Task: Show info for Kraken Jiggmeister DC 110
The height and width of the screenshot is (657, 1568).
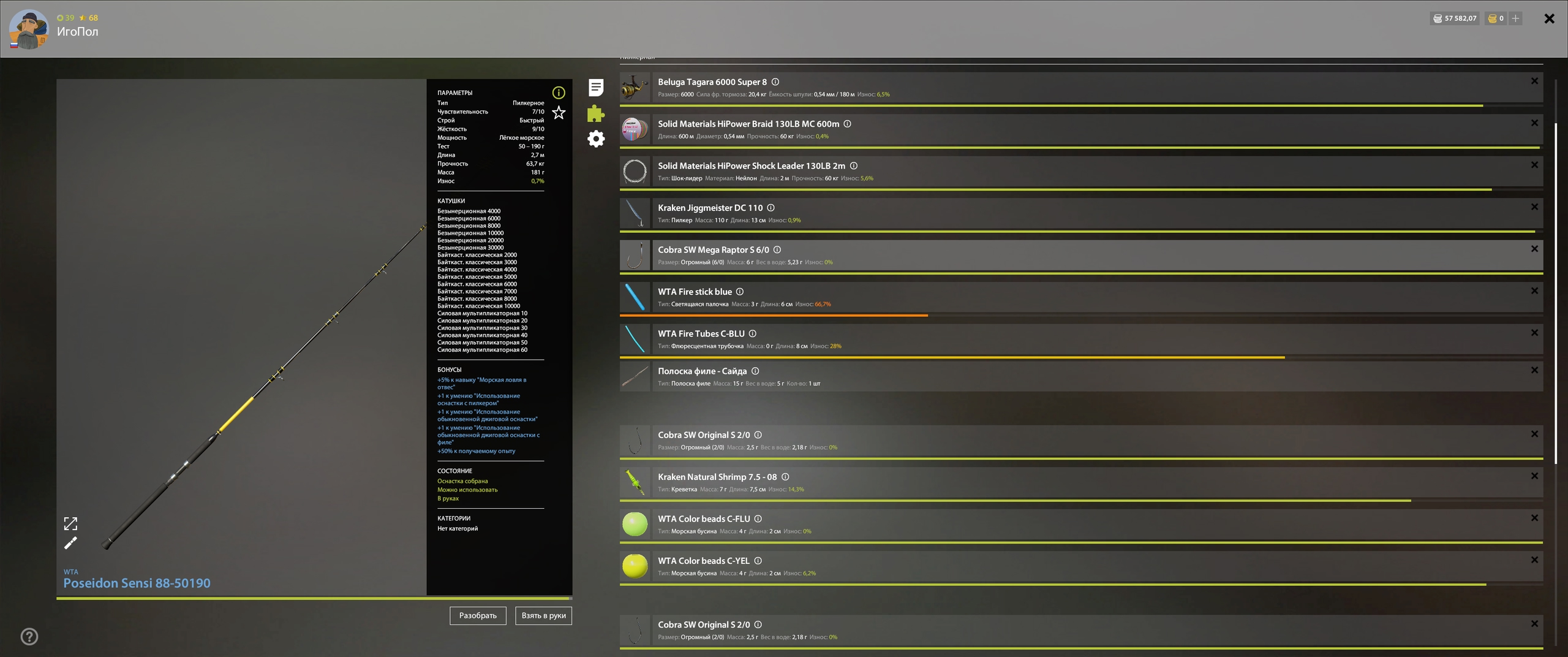Action: (x=771, y=208)
